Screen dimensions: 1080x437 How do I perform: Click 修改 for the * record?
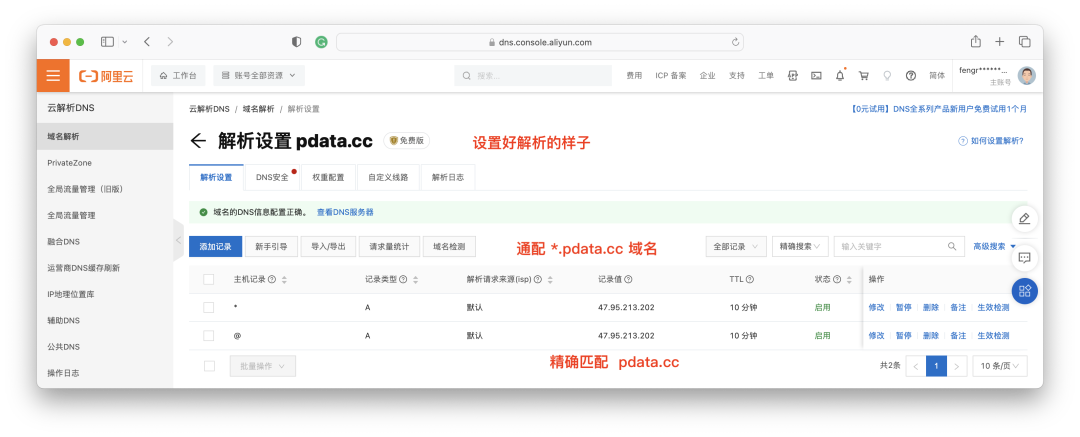(x=876, y=307)
